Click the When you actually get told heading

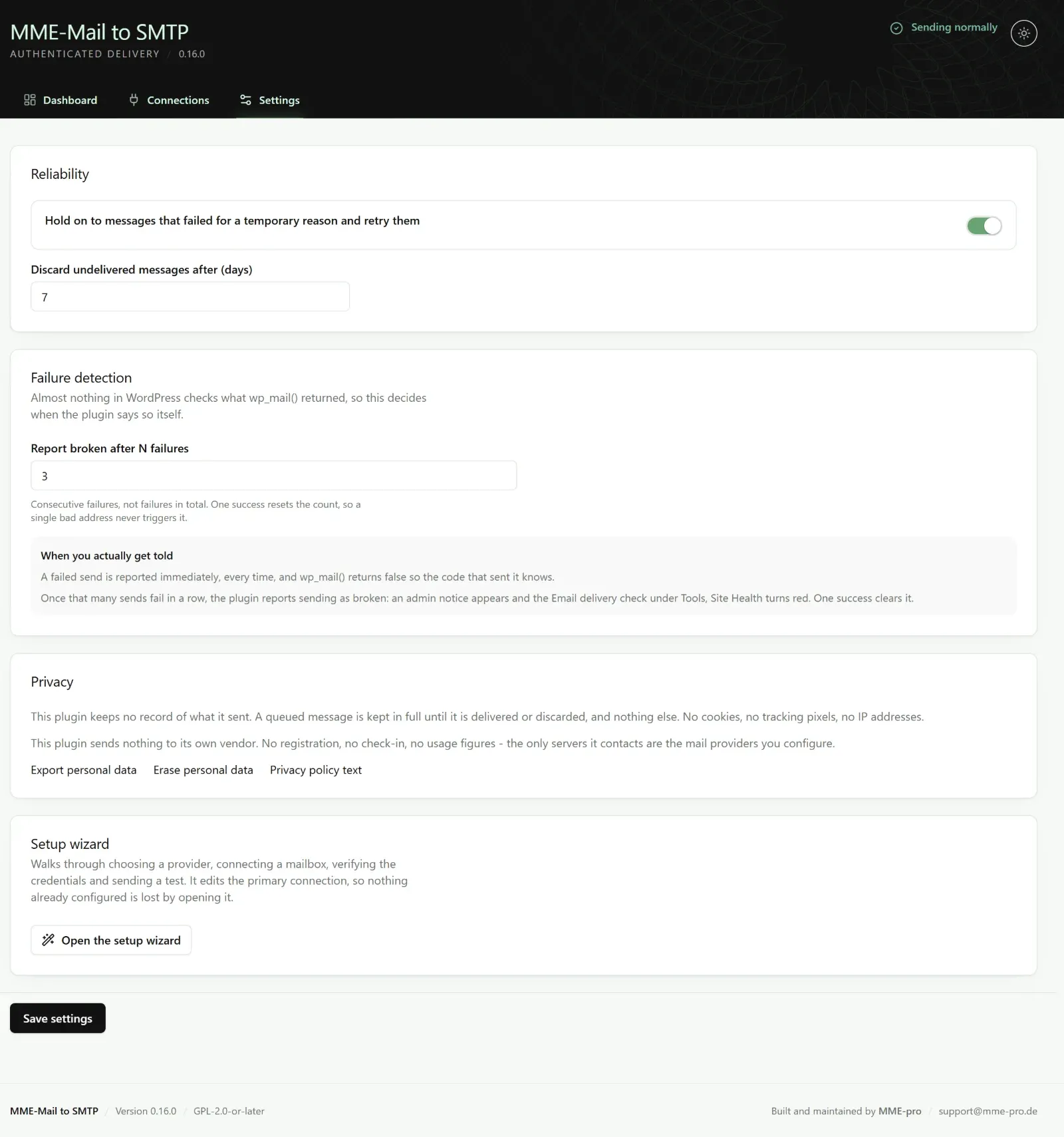tap(106, 556)
